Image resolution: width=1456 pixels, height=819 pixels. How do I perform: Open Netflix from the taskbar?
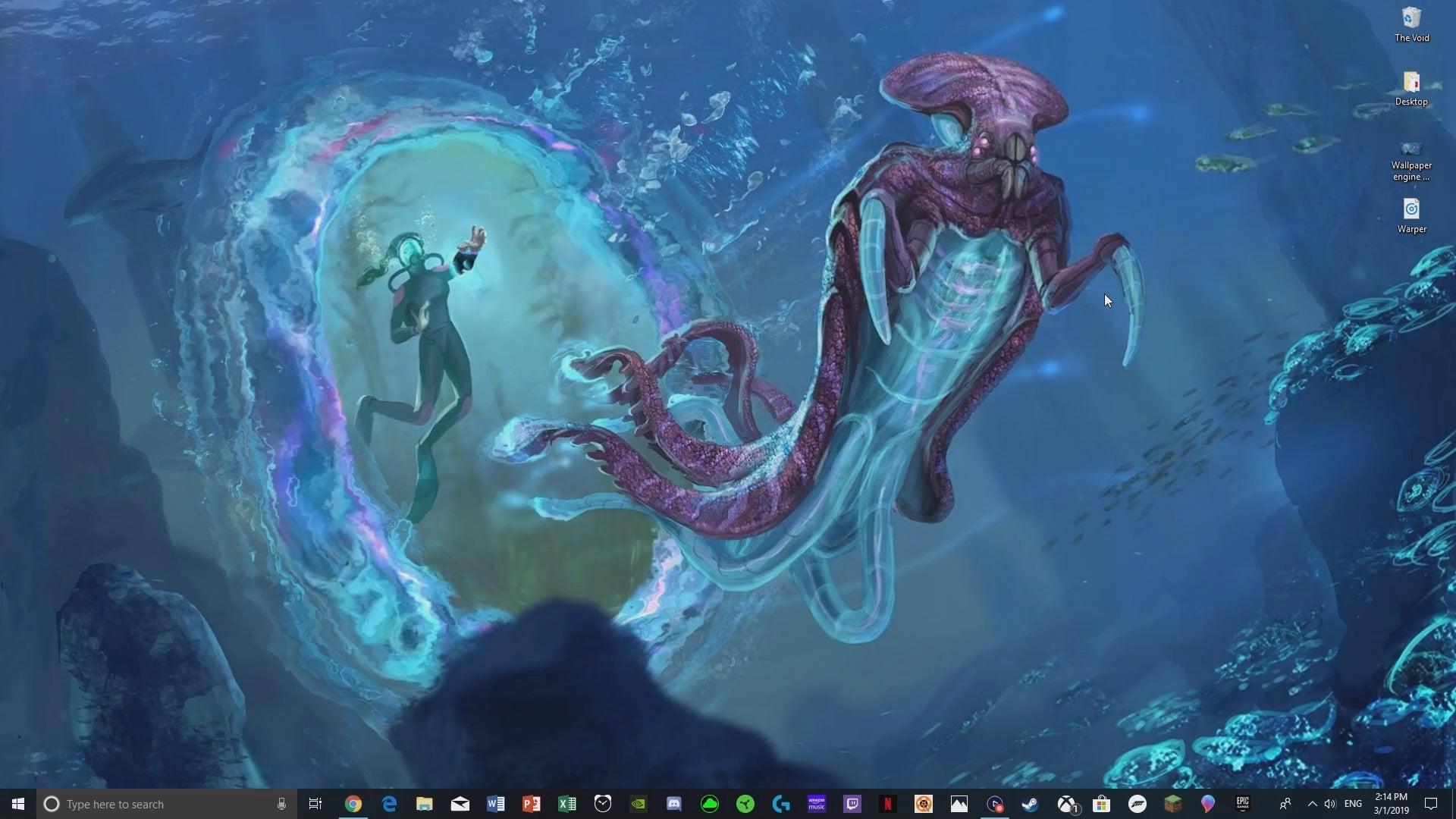tap(888, 804)
